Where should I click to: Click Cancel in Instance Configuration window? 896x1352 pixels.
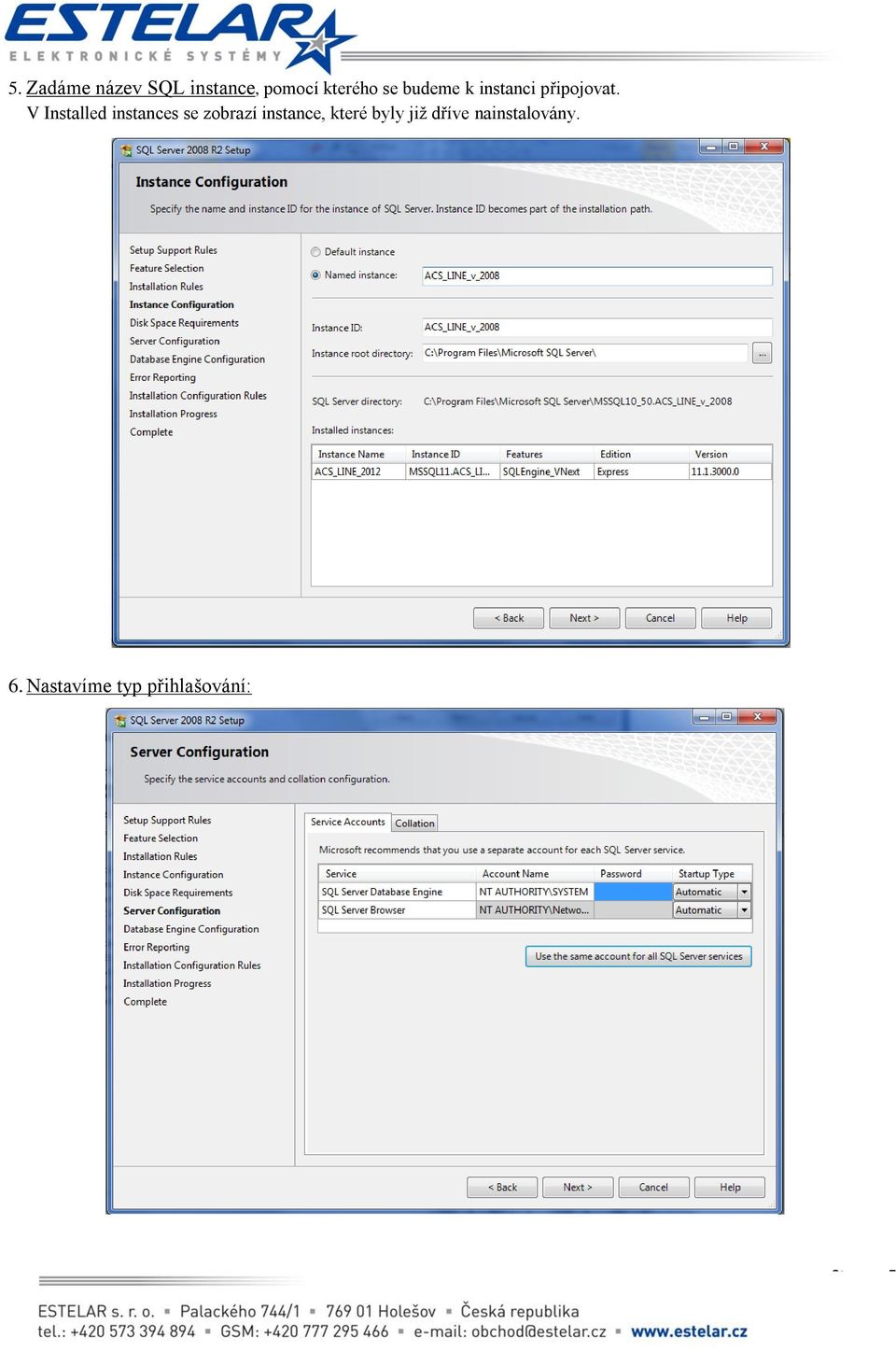click(661, 618)
